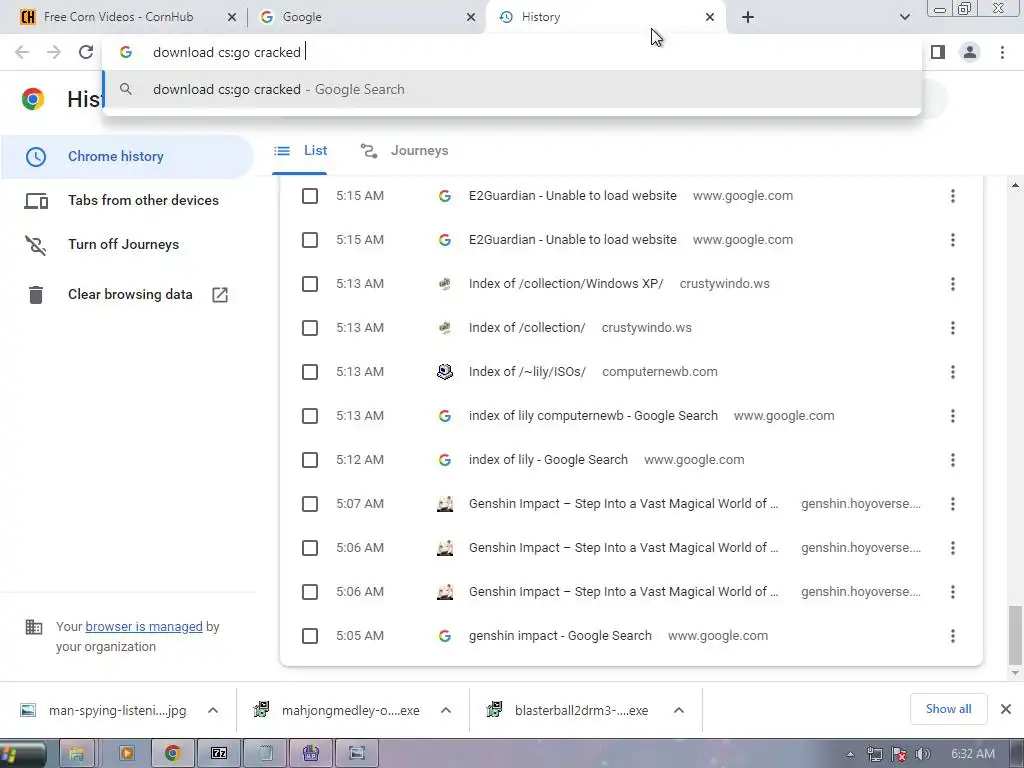The height and width of the screenshot is (768, 1024).
Task: Expand options for man-spying-listeni....jpg download
Action: [x=213, y=711]
